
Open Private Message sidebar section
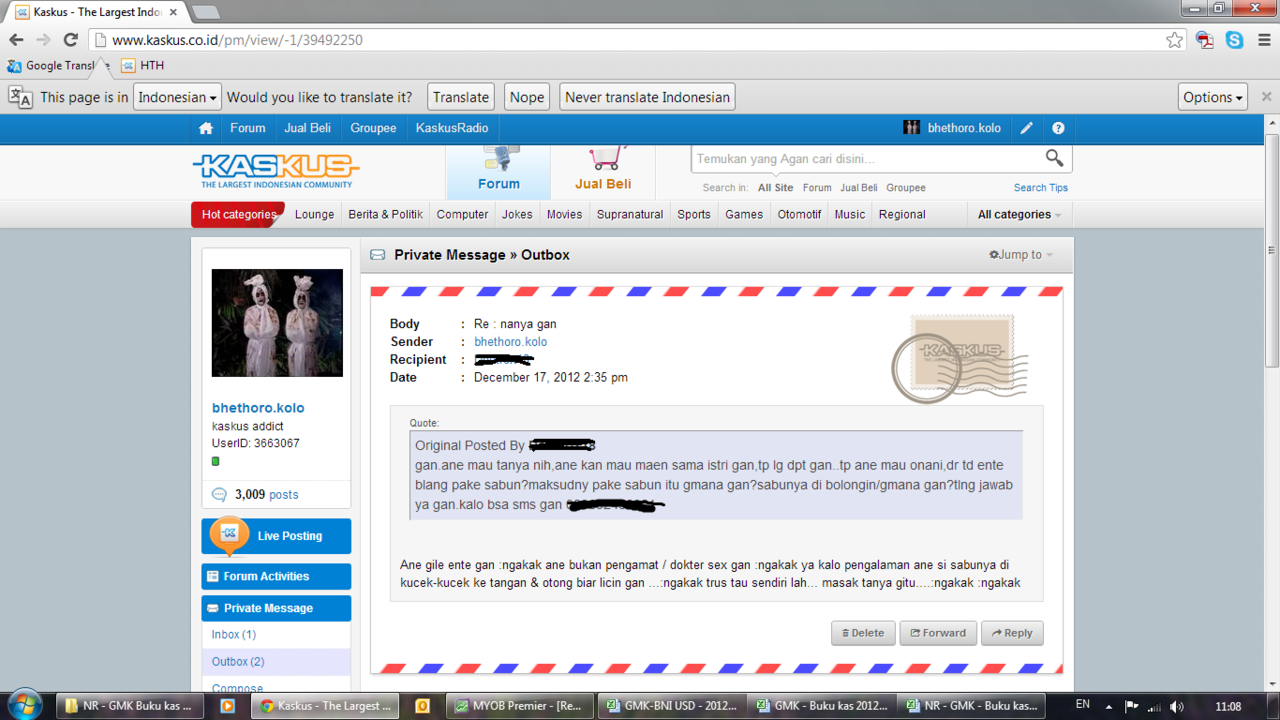click(x=276, y=608)
